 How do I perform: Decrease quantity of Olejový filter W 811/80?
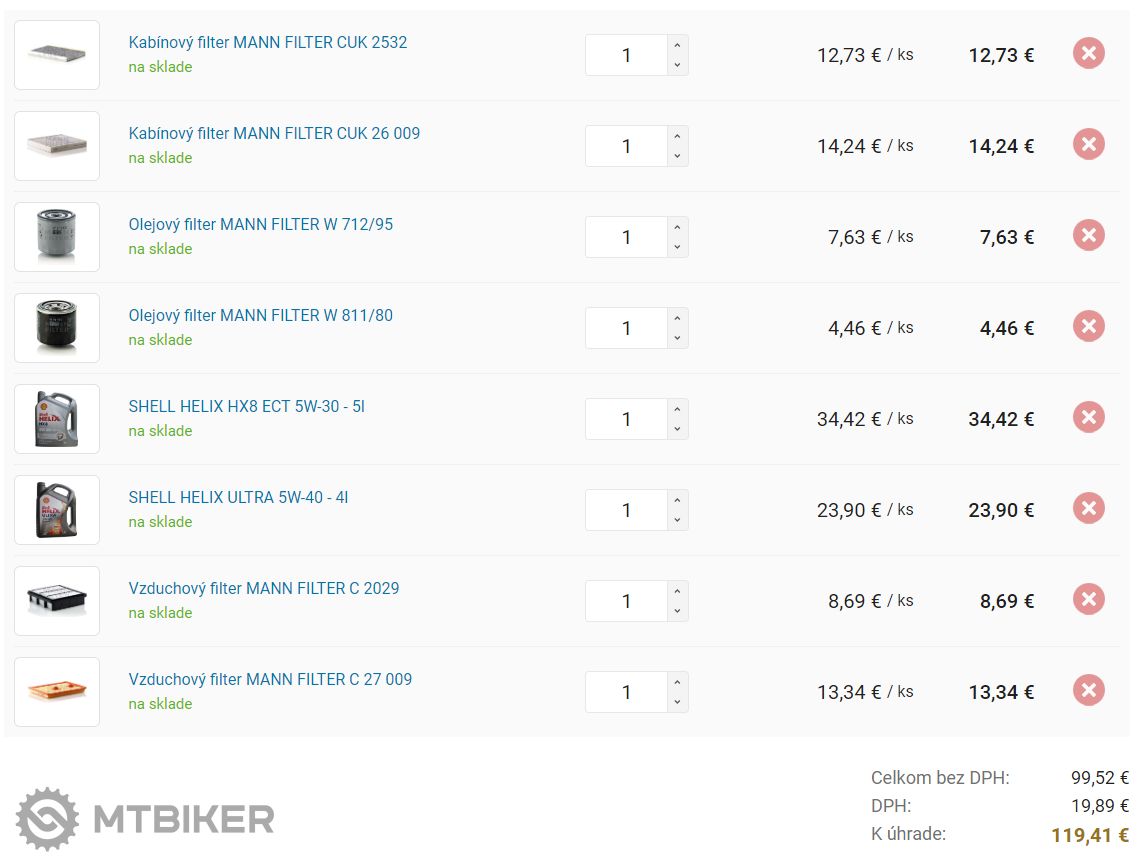[x=677, y=338]
